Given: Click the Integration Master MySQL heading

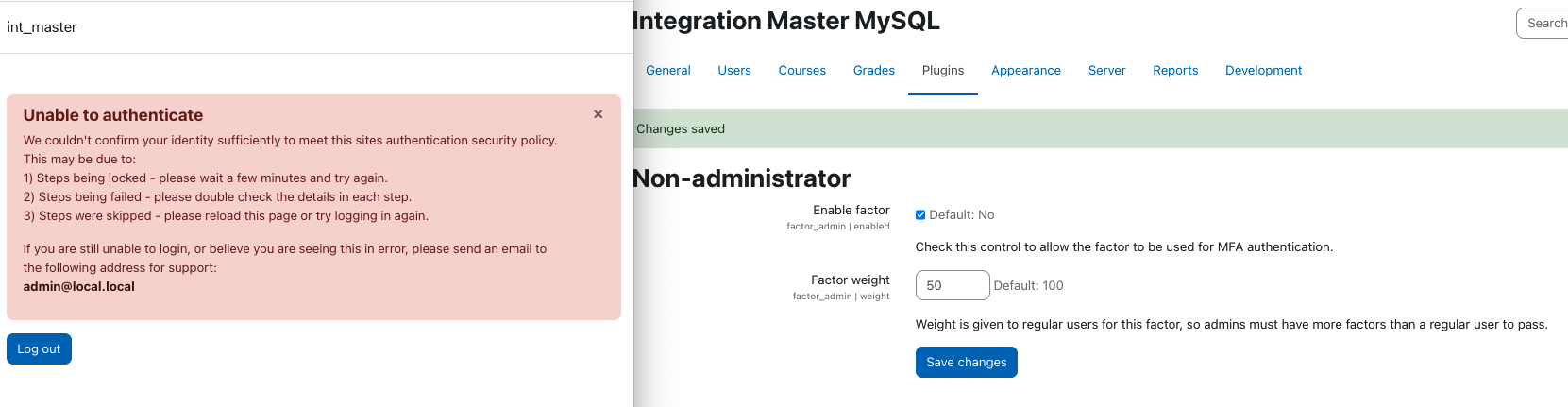Looking at the screenshot, I should 786,21.
